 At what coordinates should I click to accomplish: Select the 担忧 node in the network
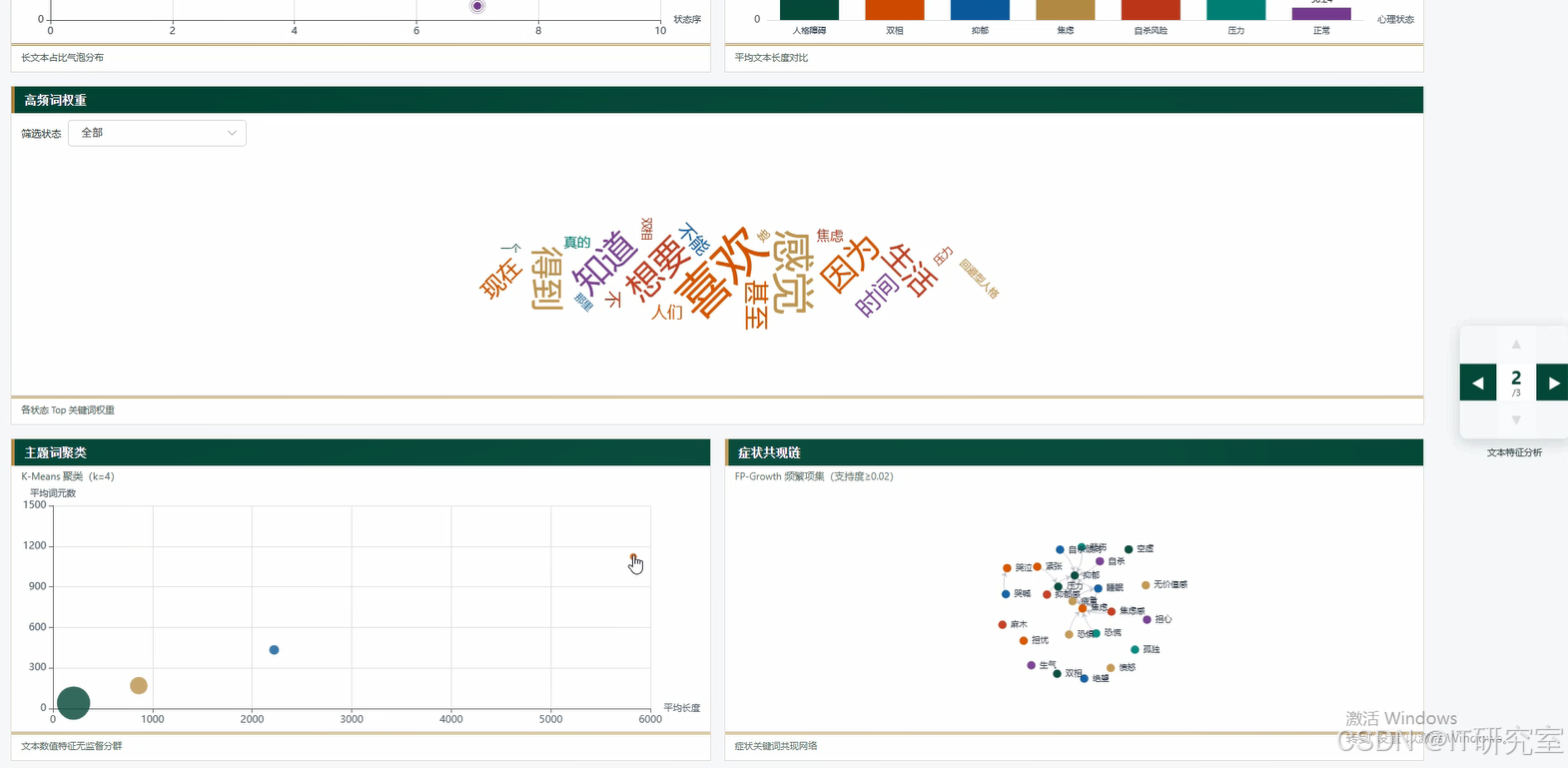coord(1024,641)
